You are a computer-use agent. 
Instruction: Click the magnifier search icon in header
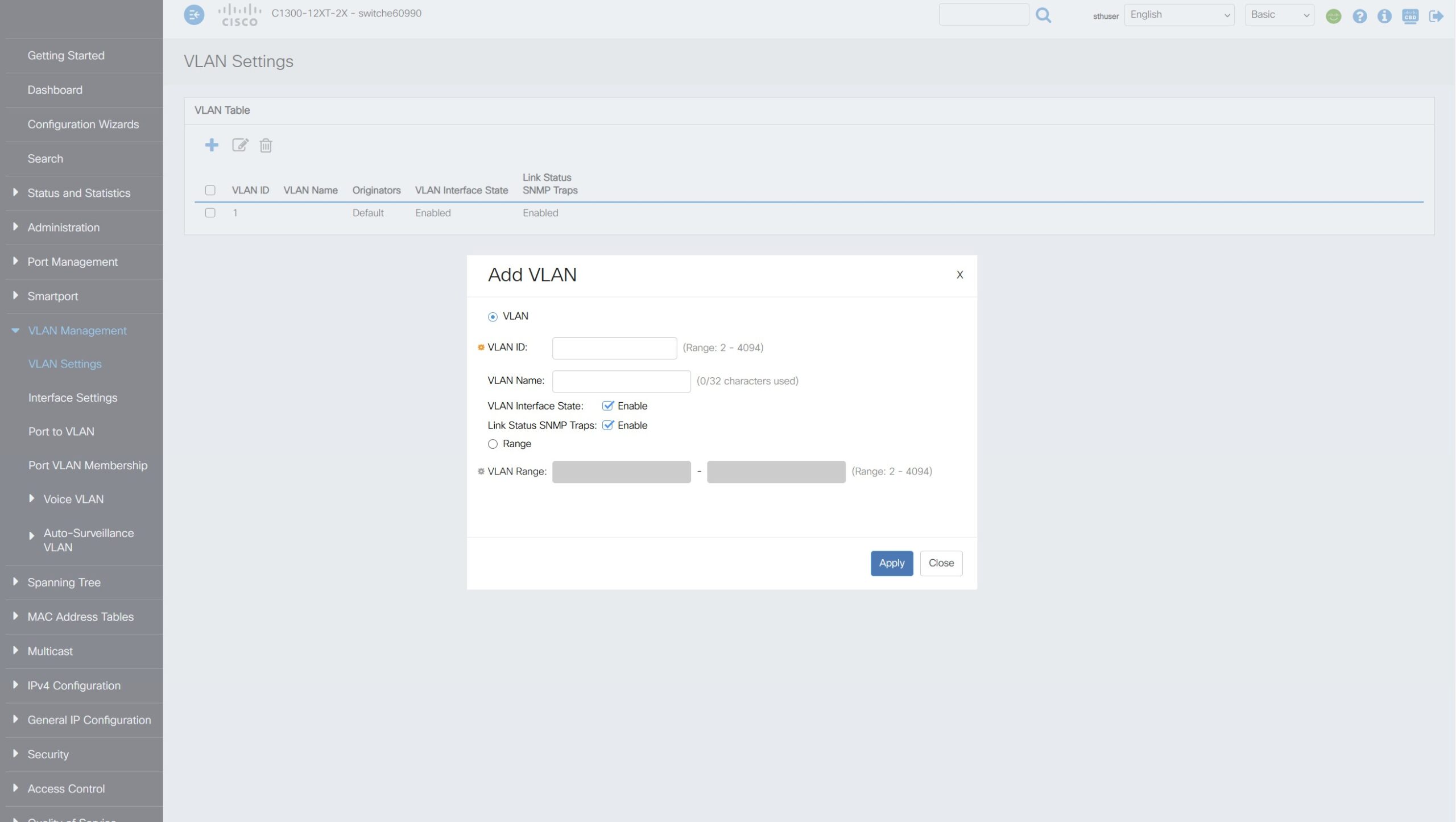1043,15
